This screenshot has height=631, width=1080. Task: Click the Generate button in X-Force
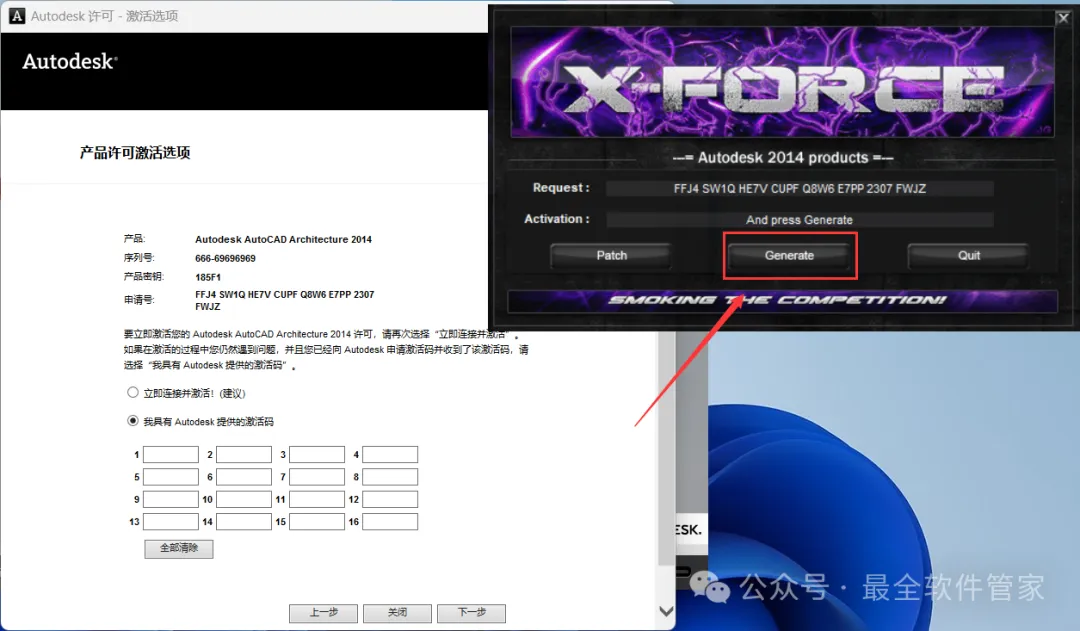(x=789, y=256)
